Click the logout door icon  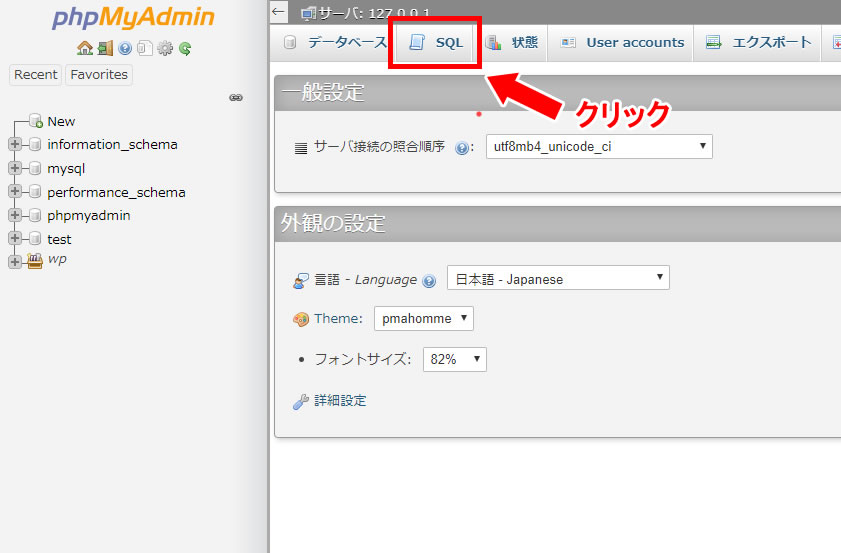[x=105, y=48]
